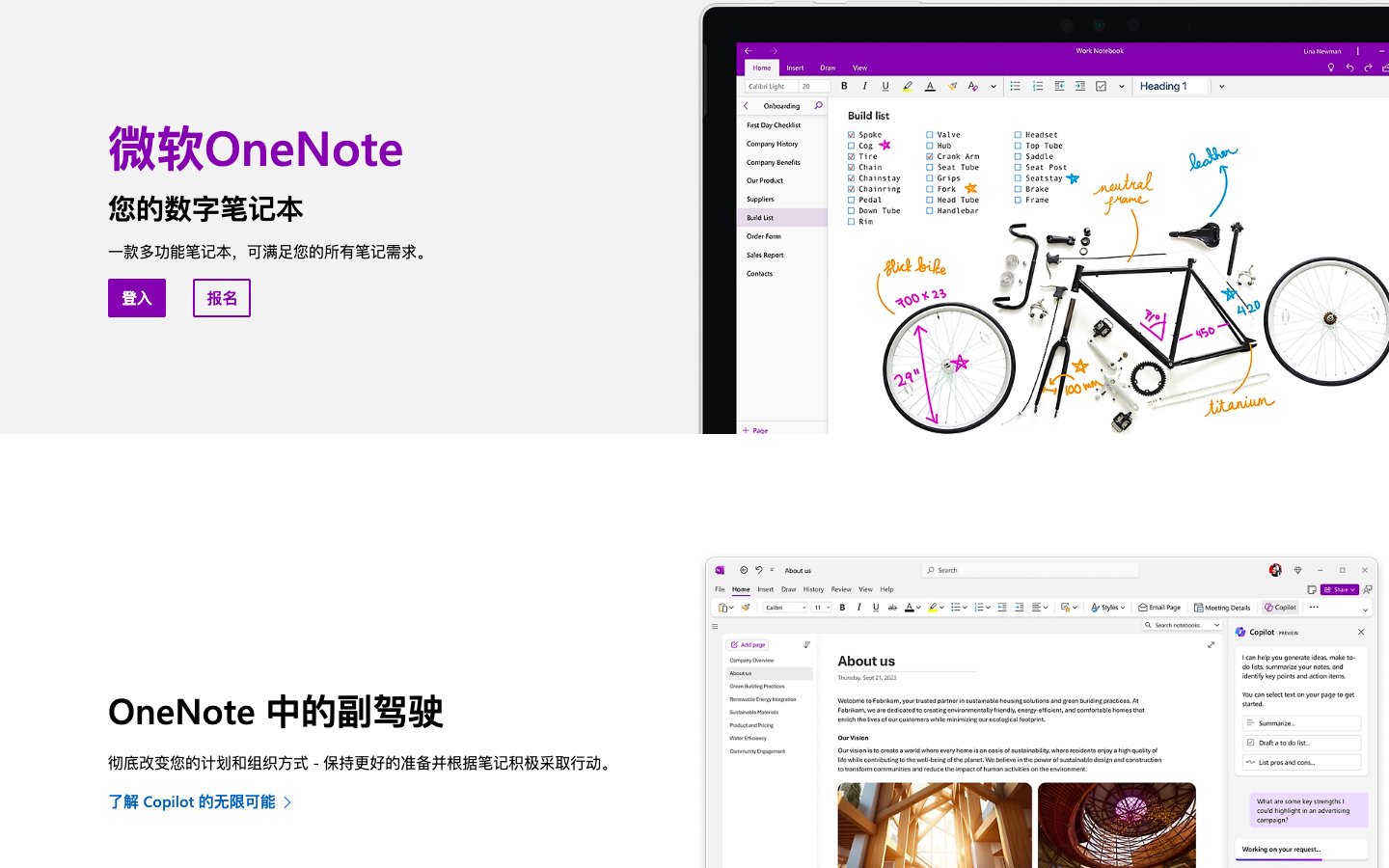Click the lightbulb icon in the purple title bar
1389x868 pixels.
click(x=1331, y=68)
